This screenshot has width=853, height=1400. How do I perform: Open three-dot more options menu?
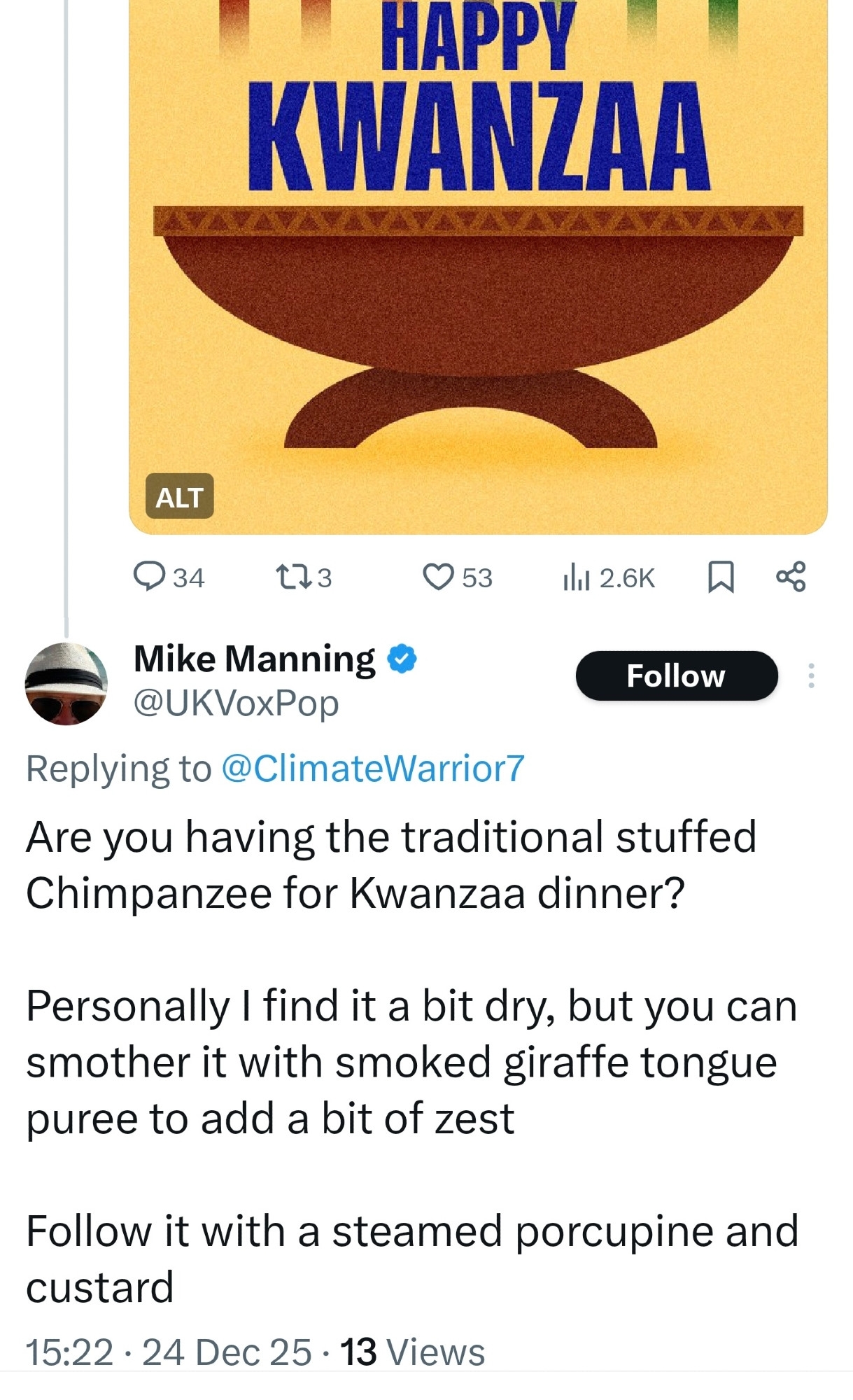811,675
